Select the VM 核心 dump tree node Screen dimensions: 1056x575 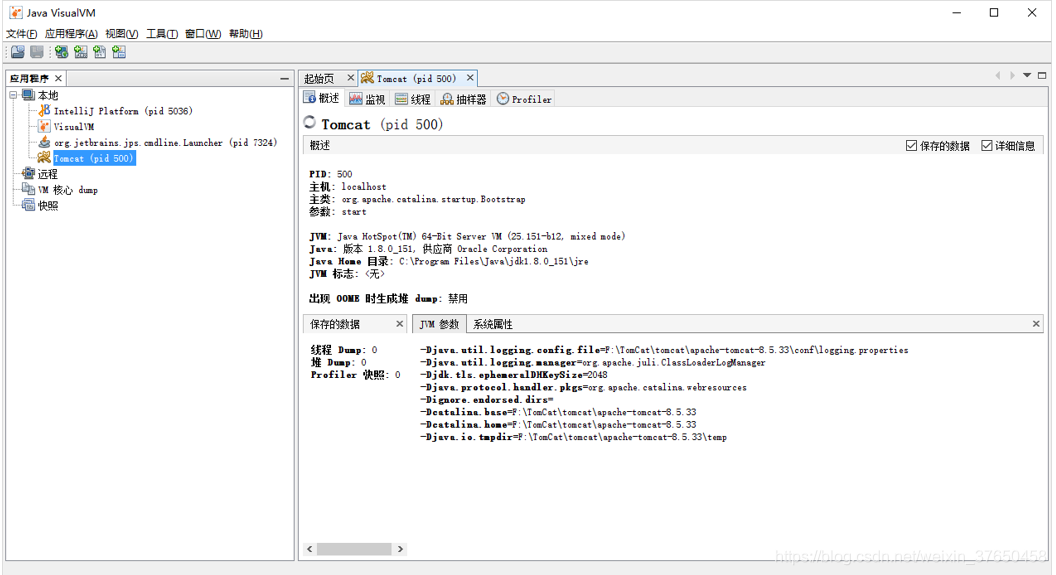tap(67, 190)
